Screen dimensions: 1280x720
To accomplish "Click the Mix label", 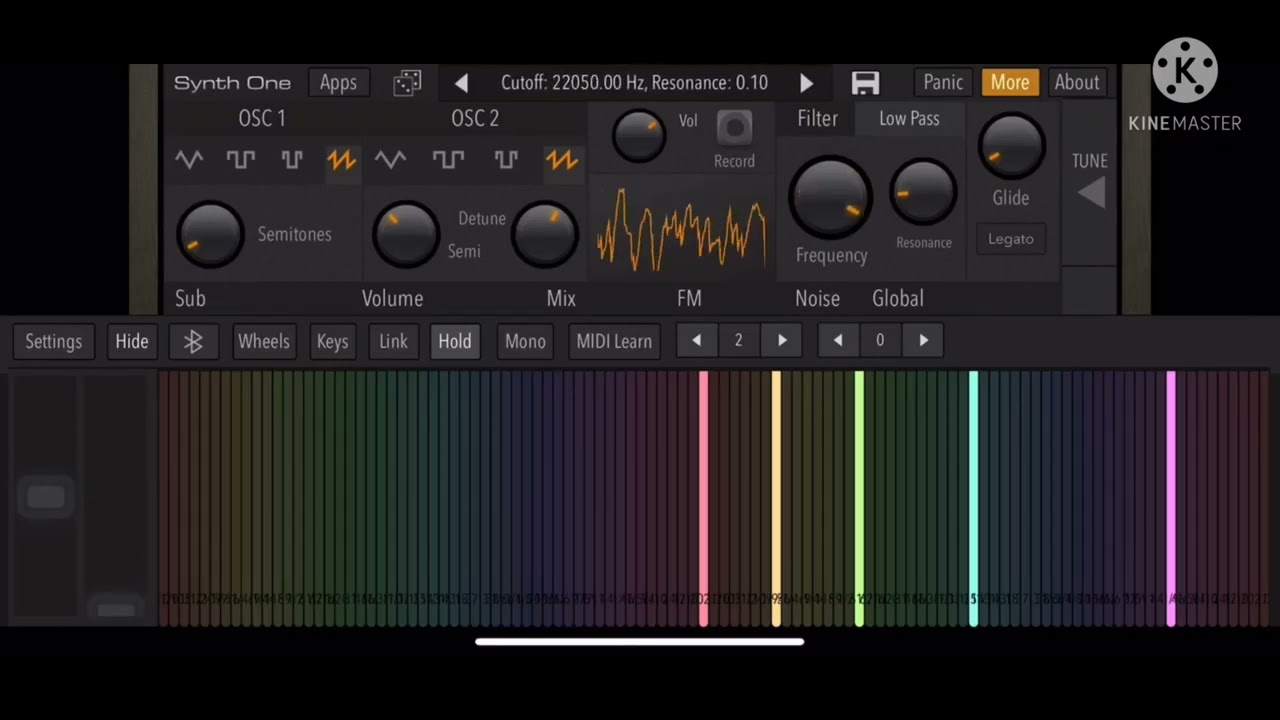I will point(561,298).
